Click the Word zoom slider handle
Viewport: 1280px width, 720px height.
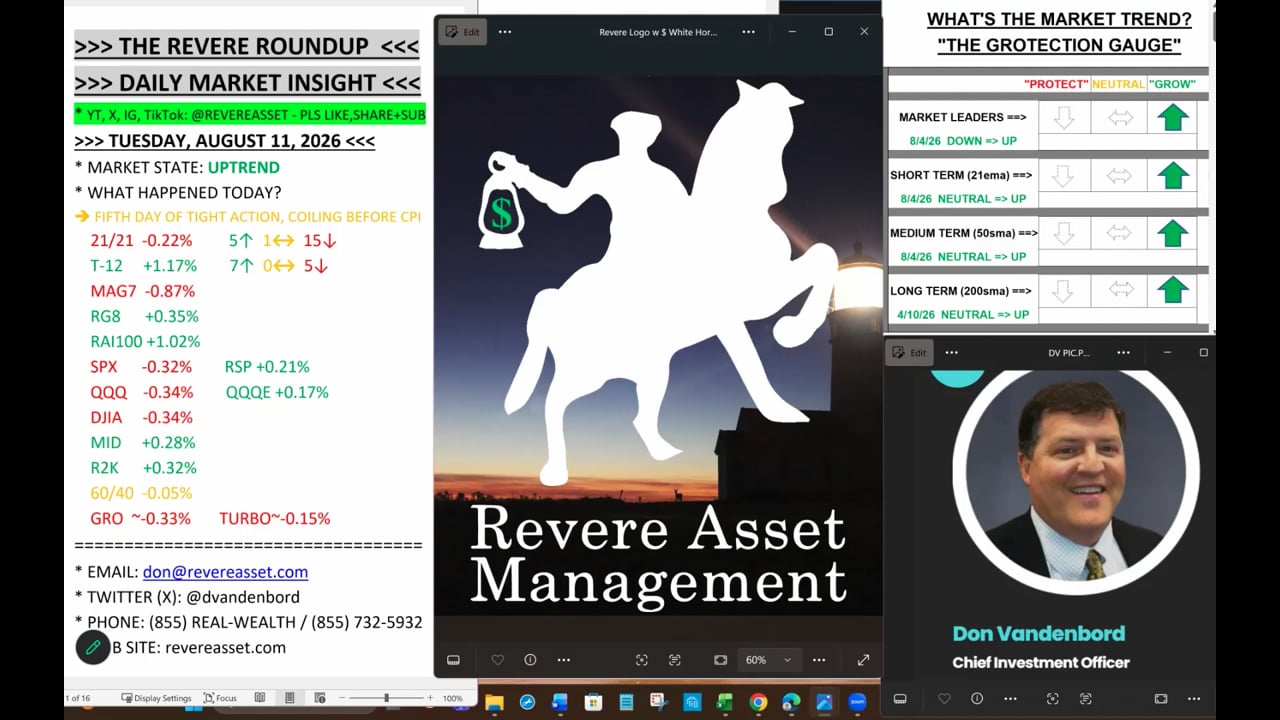386,698
